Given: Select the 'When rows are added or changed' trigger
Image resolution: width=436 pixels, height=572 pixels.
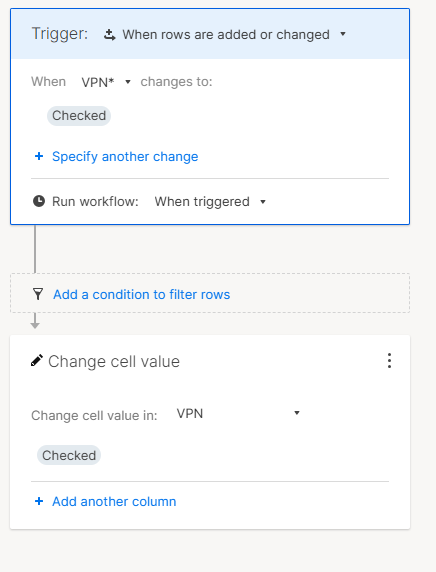Looking at the screenshot, I should [x=226, y=35].
